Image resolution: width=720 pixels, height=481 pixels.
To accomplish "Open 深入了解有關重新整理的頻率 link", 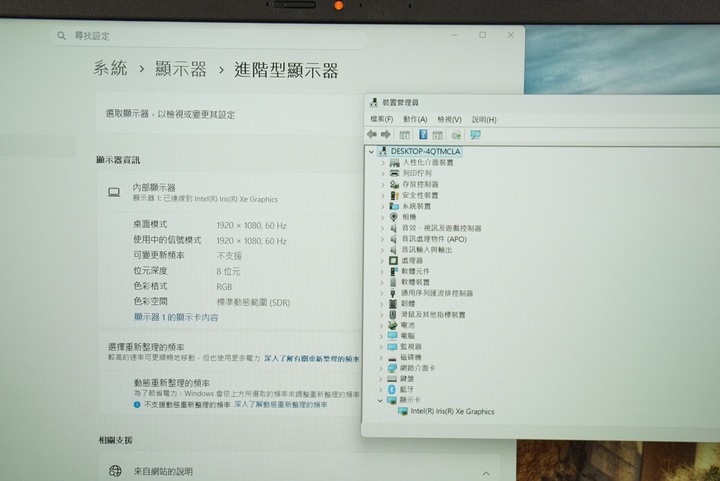I will (x=311, y=358).
